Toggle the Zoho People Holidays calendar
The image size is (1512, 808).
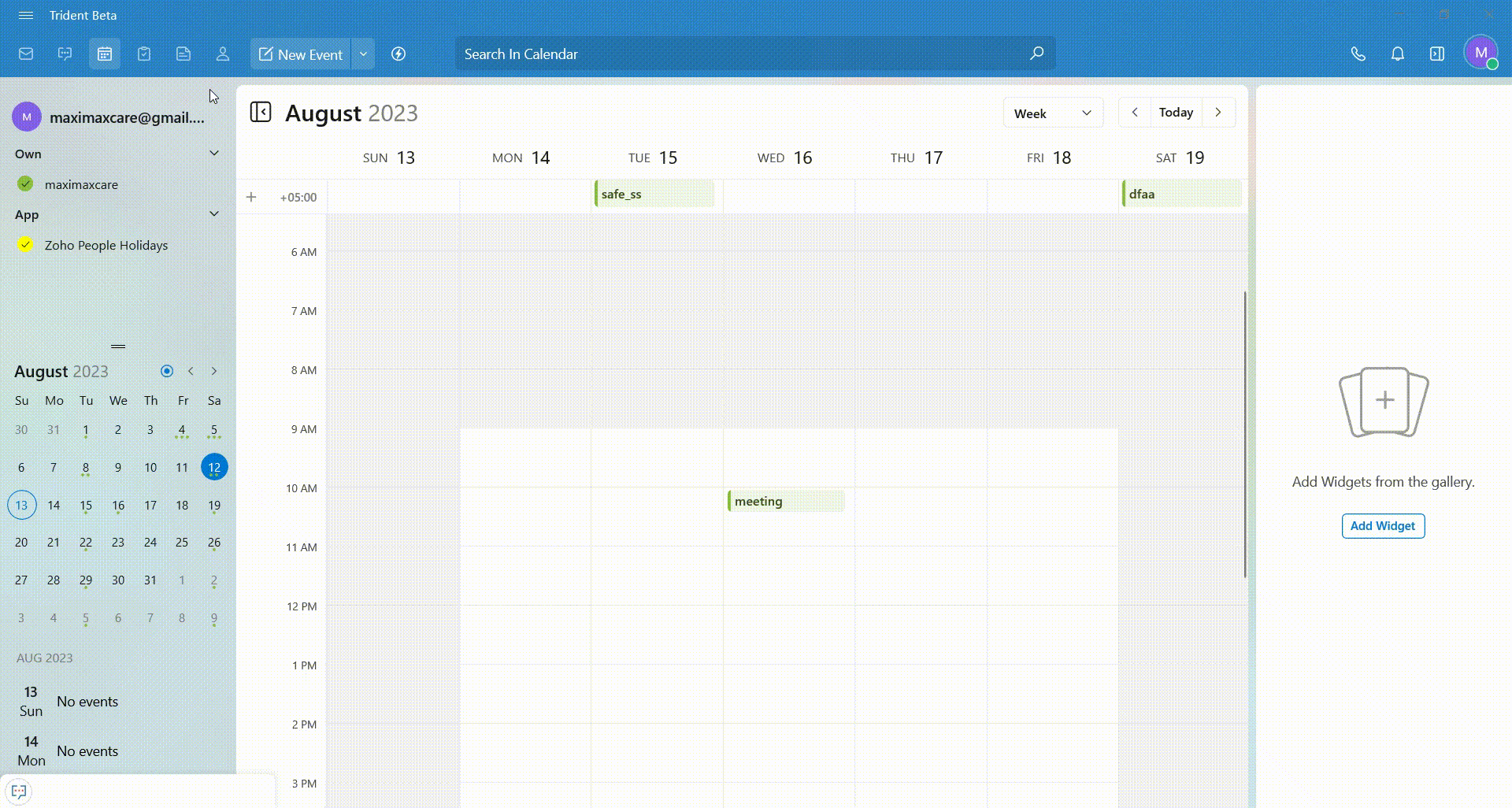click(26, 245)
